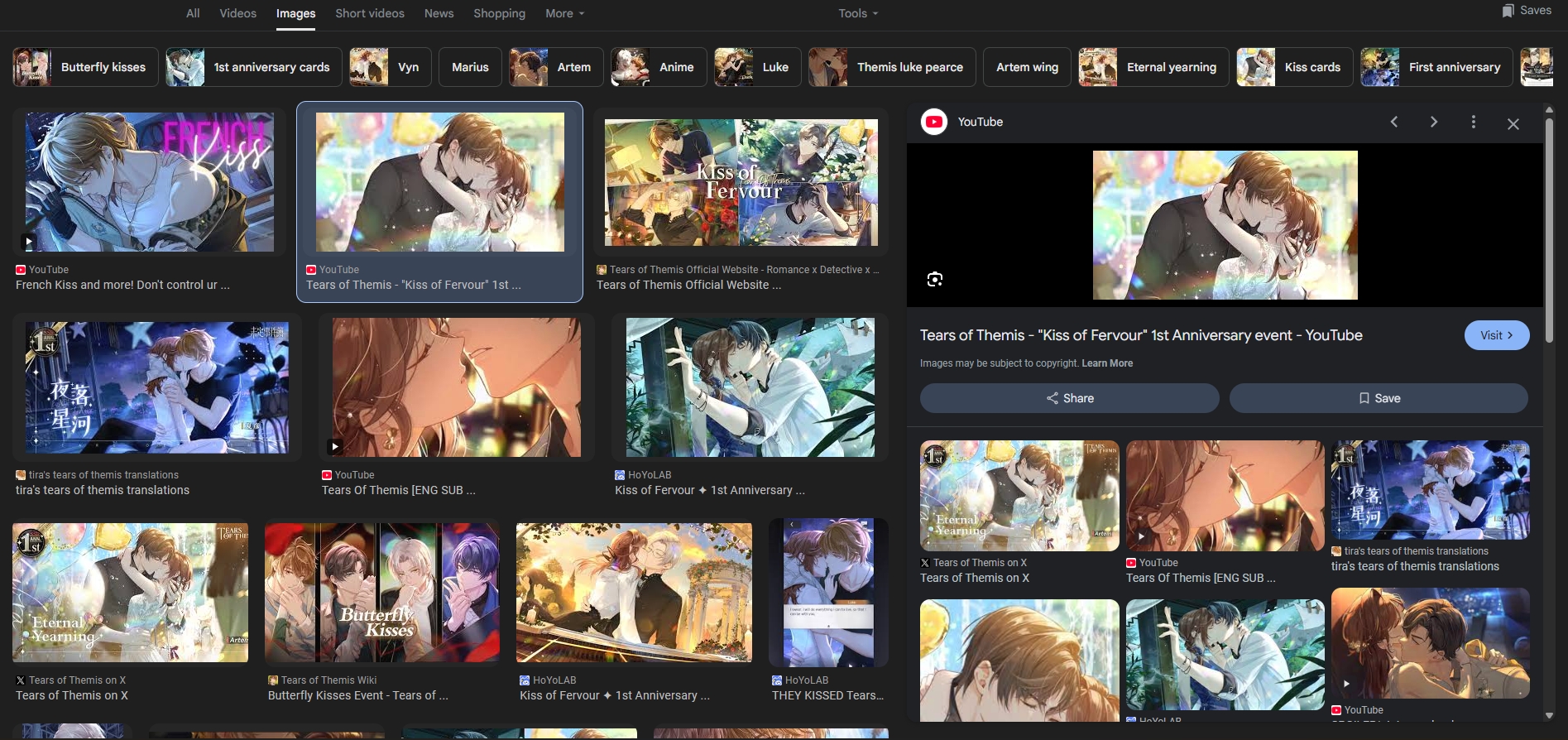Viewport: 1568px width, 740px height.
Task: Open Google Lens search on preview image
Action: pos(935,279)
